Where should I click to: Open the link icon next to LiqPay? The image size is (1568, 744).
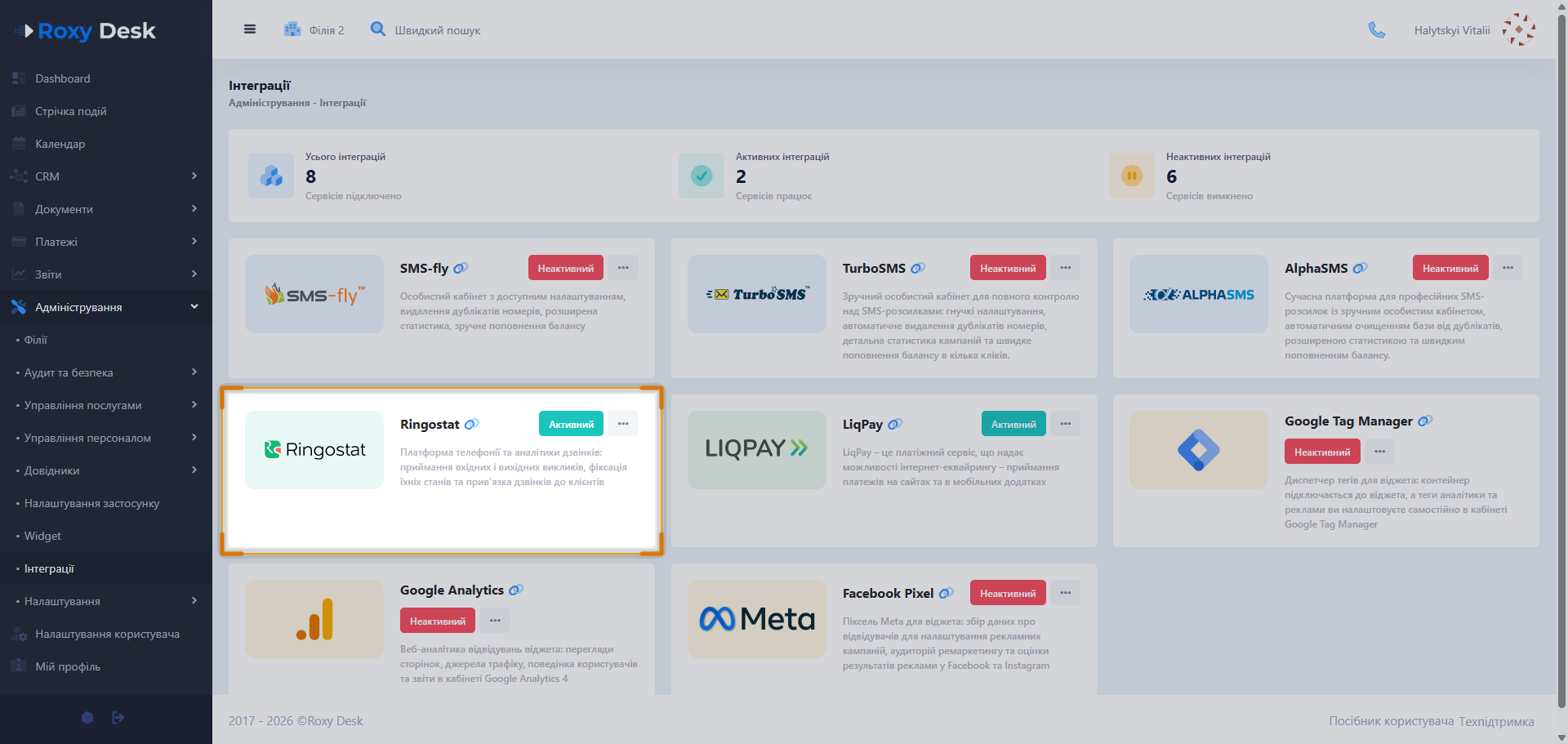pyautogui.click(x=895, y=425)
